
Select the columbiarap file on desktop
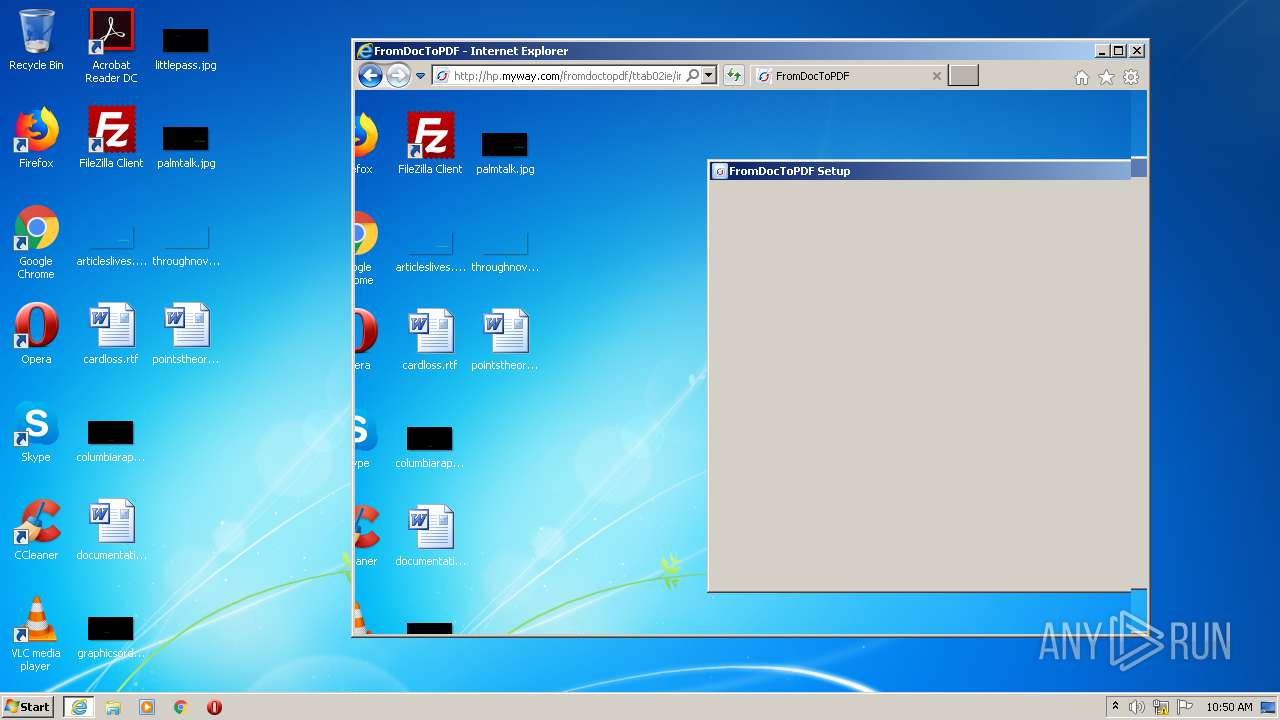pyautogui.click(x=111, y=441)
